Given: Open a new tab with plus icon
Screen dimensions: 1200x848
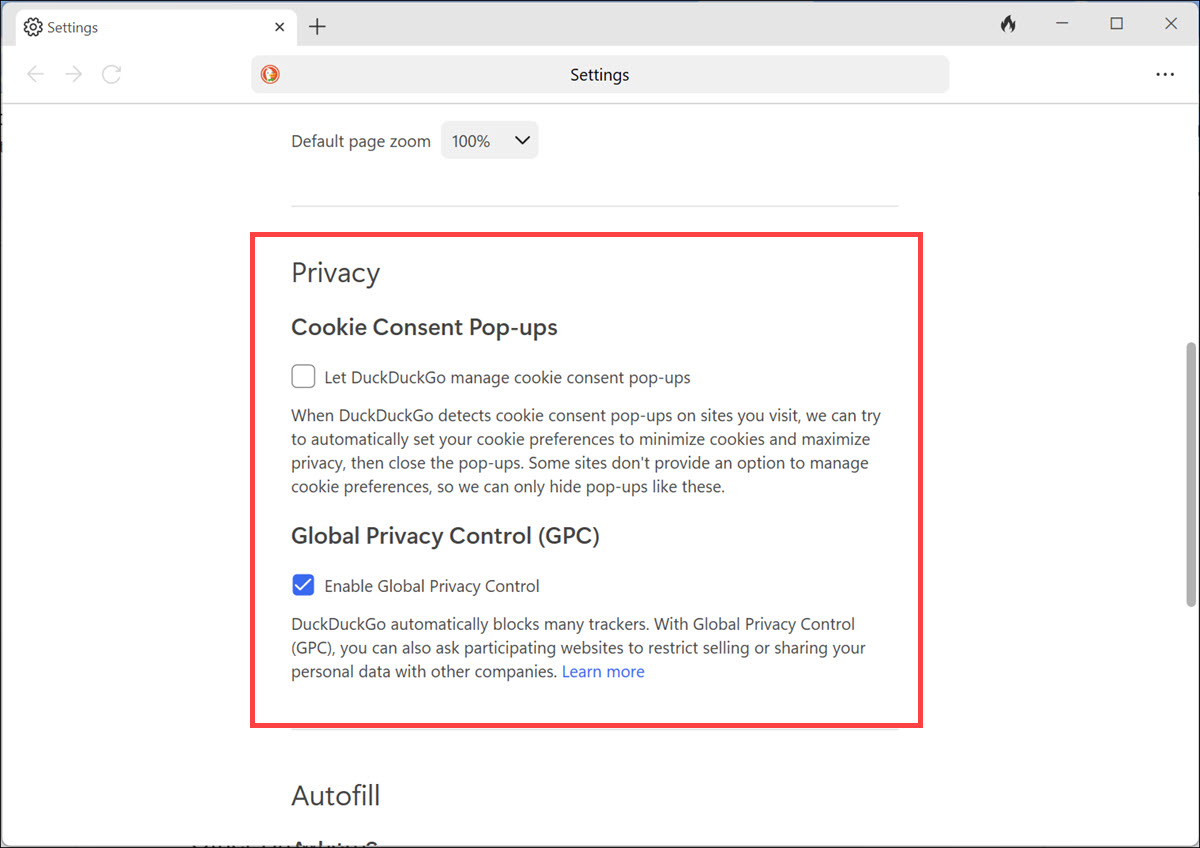Looking at the screenshot, I should tap(317, 27).
